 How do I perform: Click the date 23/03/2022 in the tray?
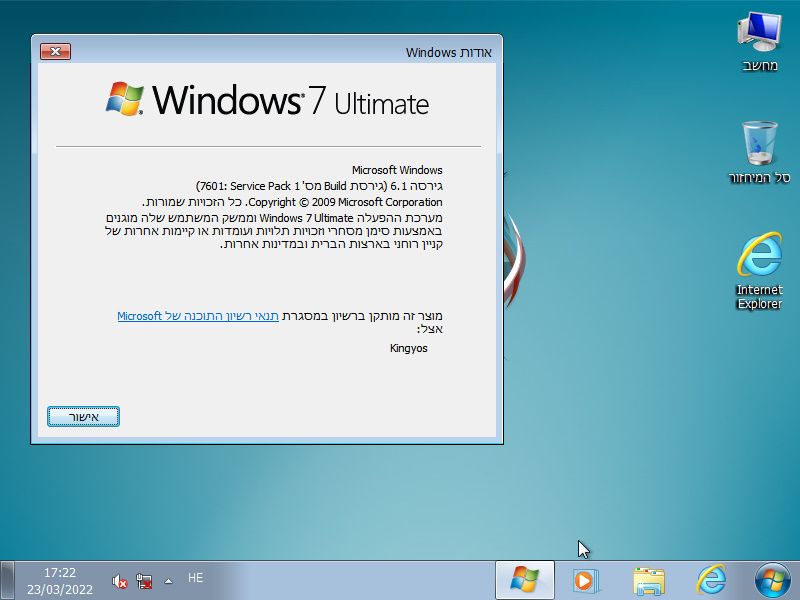(x=60, y=589)
